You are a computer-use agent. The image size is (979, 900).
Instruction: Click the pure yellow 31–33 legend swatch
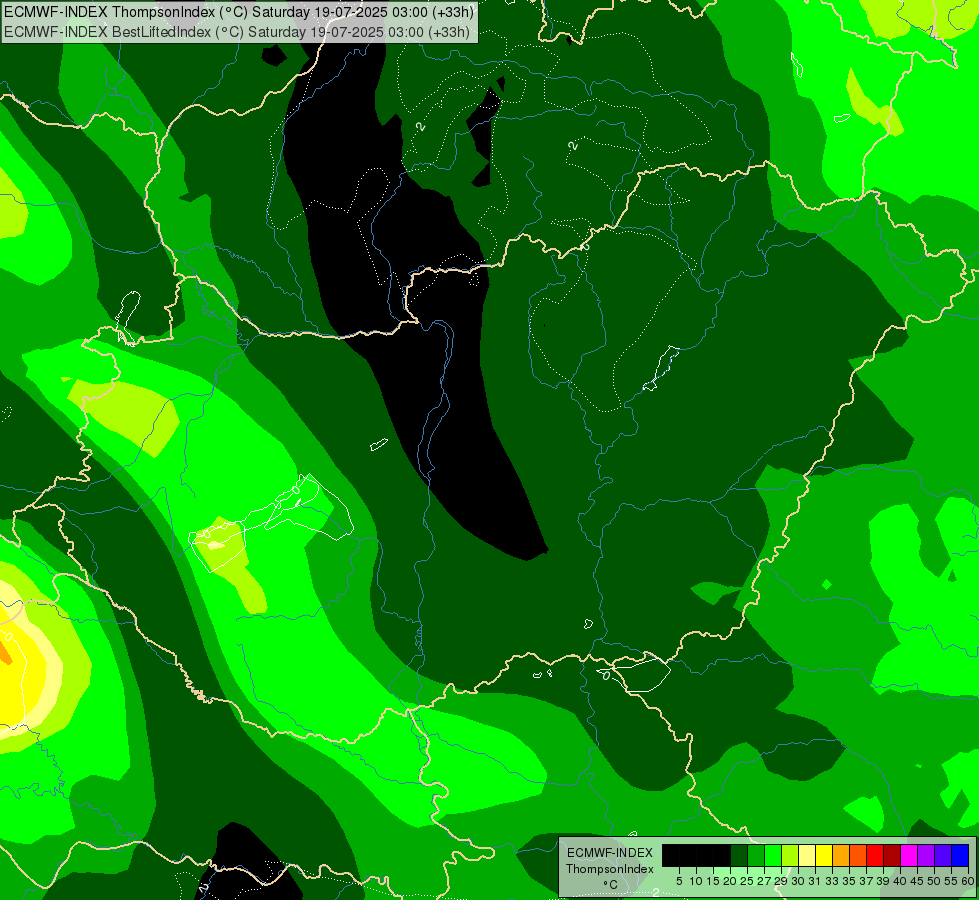[824, 855]
